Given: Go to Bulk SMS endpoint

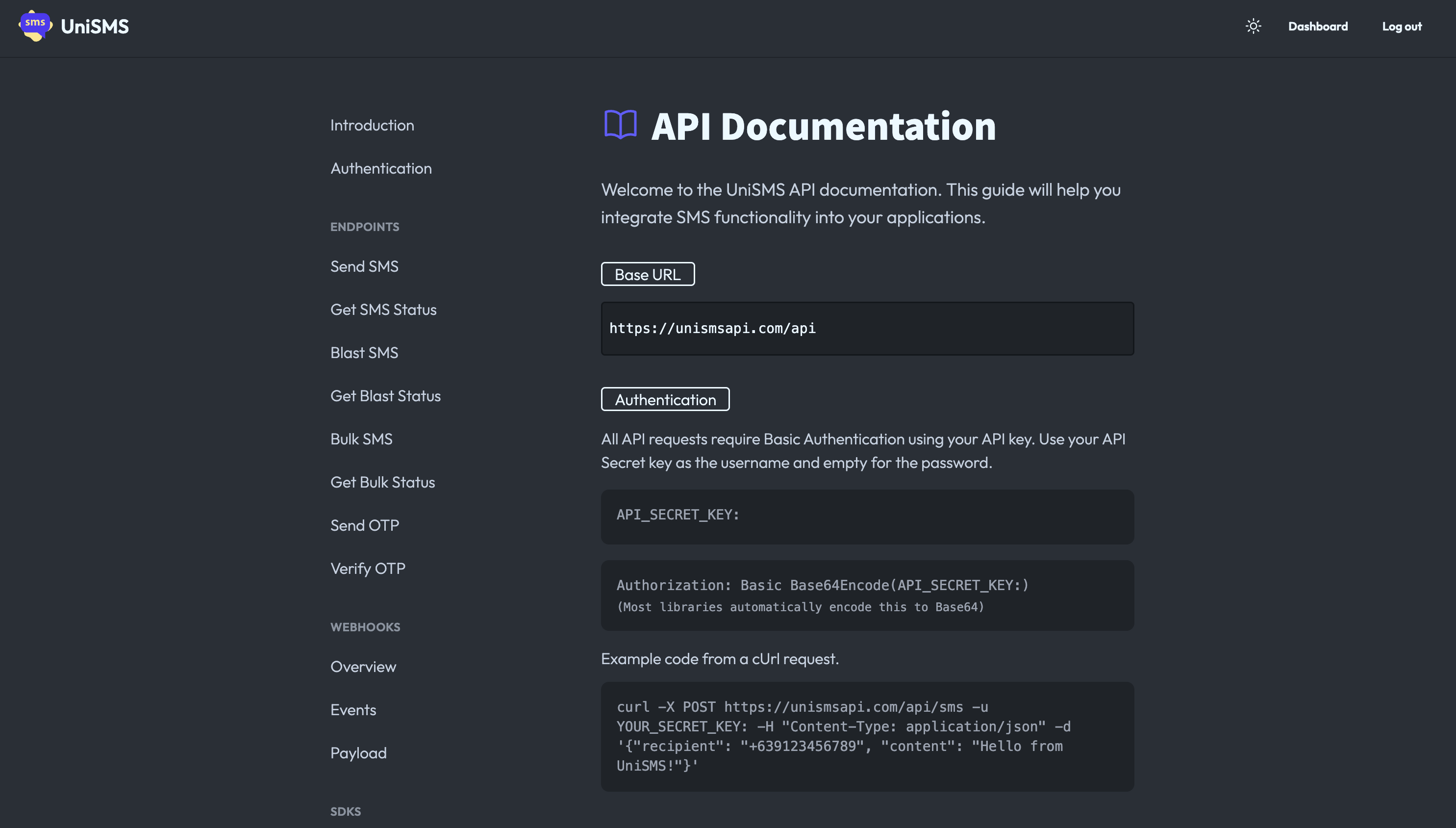Looking at the screenshot, I should 361,439.
